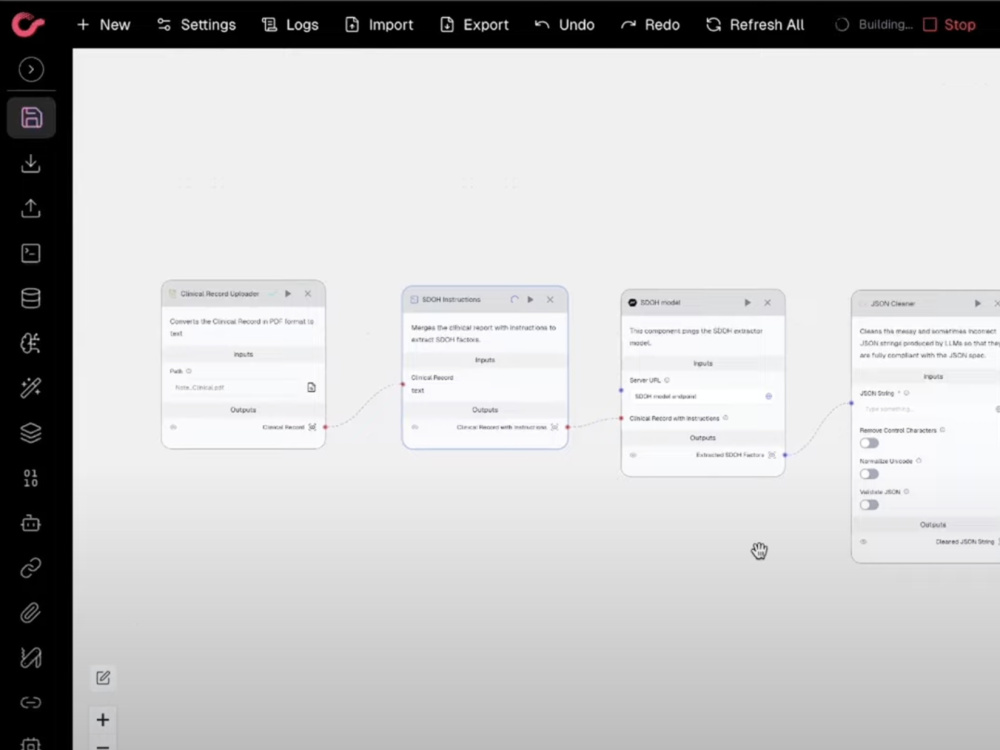Viewport: 1000px width, 750px height.
Task: Click the Clinical Record output inspect icon
Action: coord(312,427)
